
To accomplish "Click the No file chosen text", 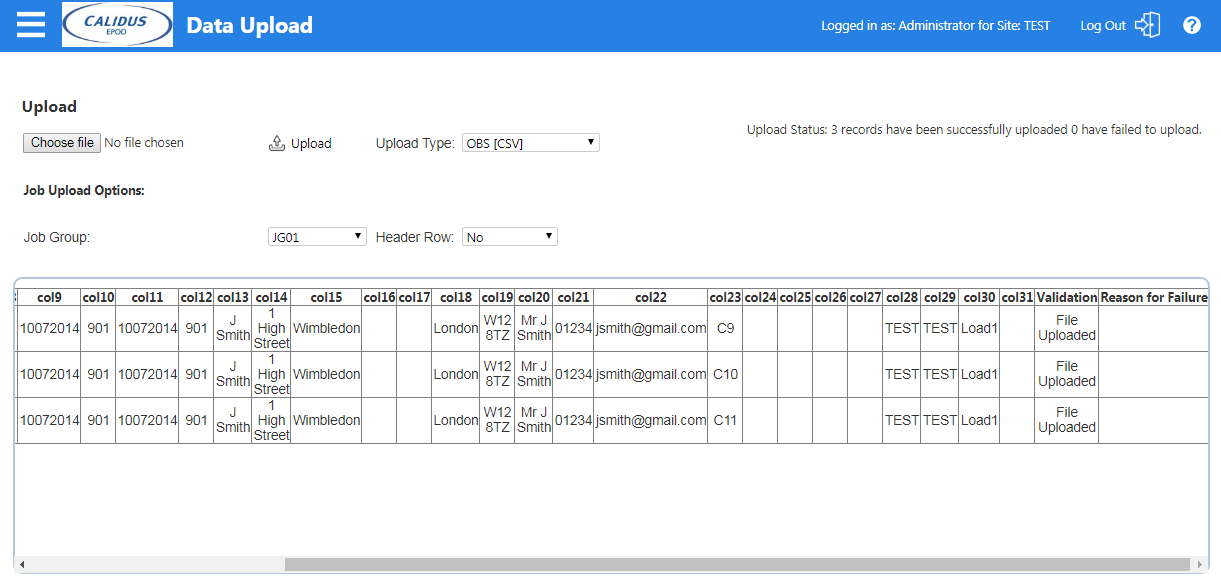I will (x=144, y=143).
